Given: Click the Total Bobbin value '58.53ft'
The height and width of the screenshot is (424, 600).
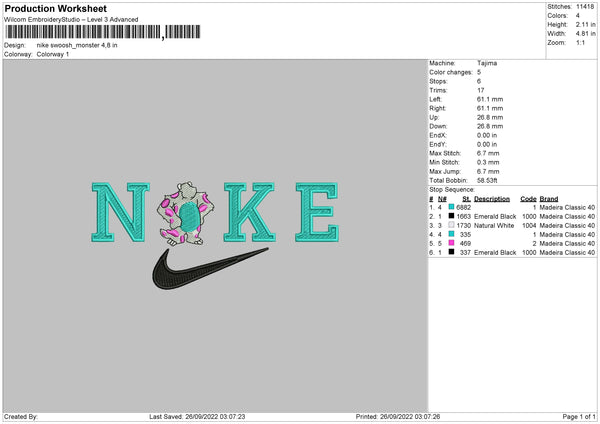Looking at the screenshot, I should [487, 181].
